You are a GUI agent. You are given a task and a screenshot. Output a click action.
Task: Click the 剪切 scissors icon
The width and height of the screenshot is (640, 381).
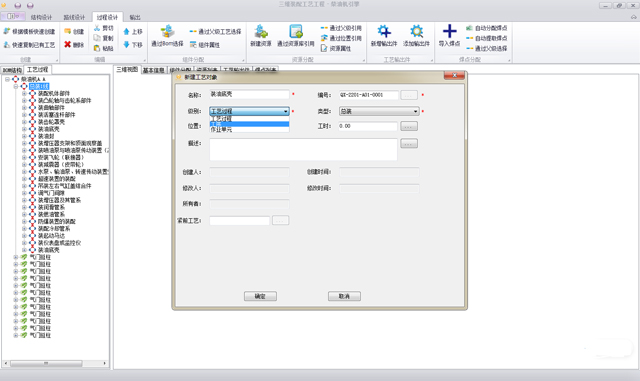coord(97,28)
